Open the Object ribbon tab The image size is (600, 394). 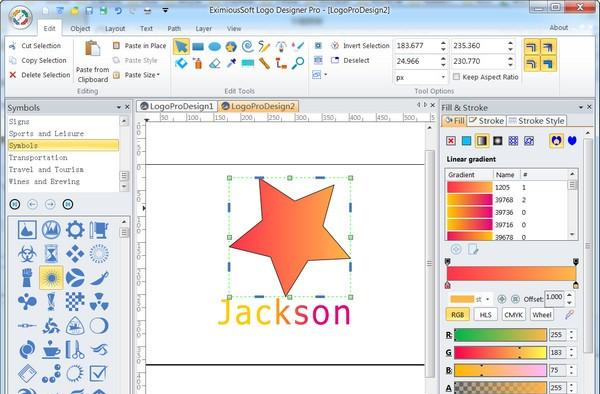coord(80,28)
